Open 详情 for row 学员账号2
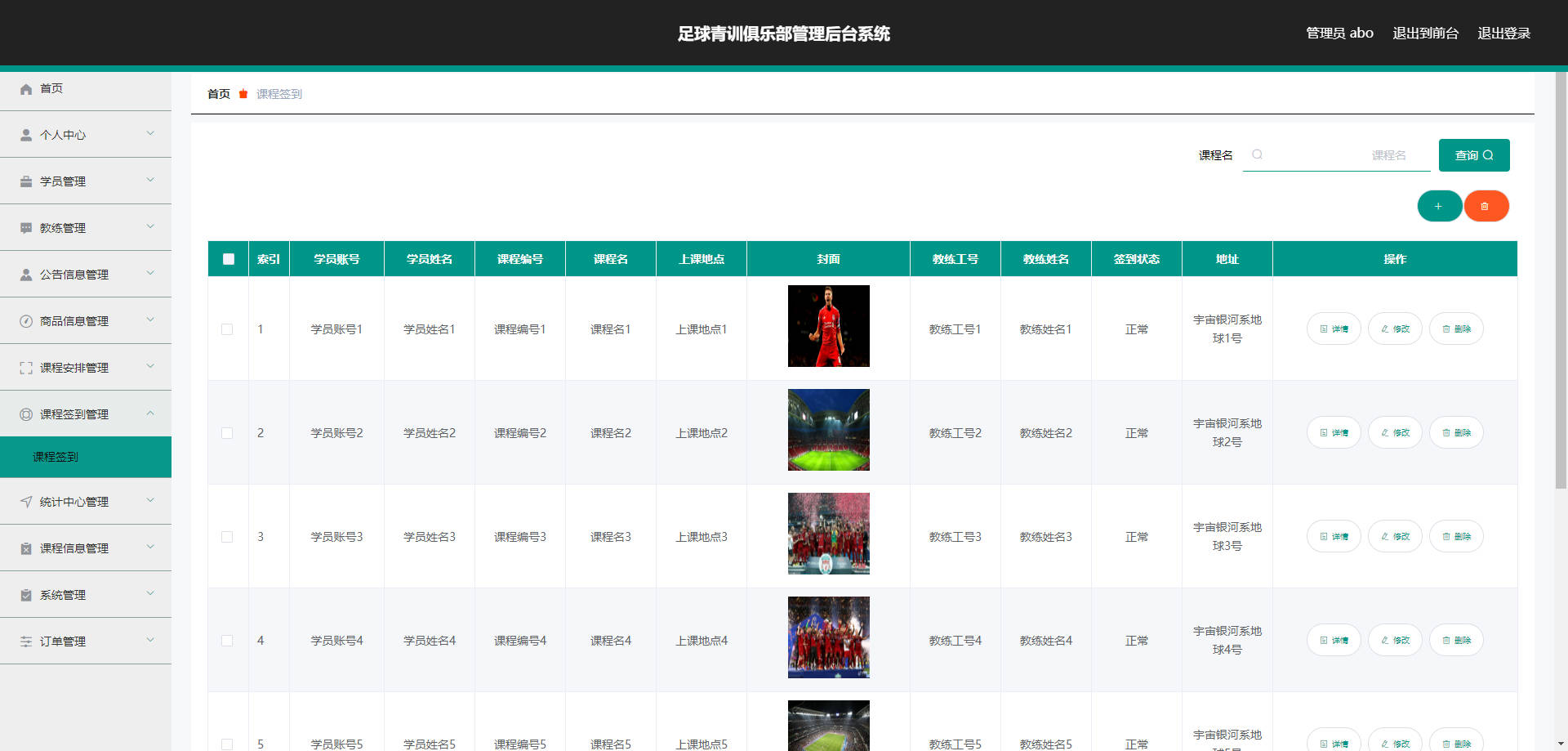Viewport: 1568px width, 751px height. point(1334,432)
